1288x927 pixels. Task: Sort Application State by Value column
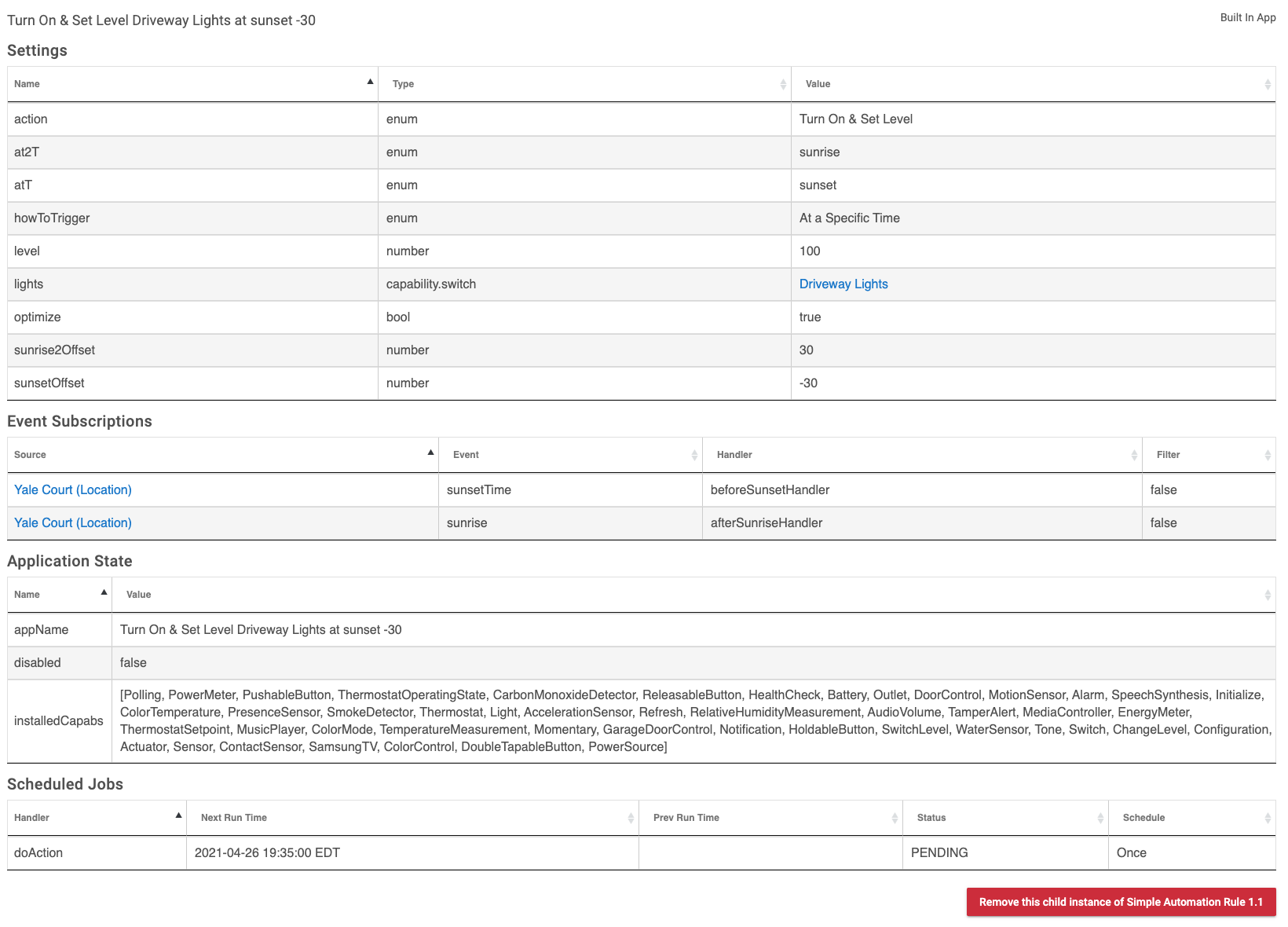point(694,595)
